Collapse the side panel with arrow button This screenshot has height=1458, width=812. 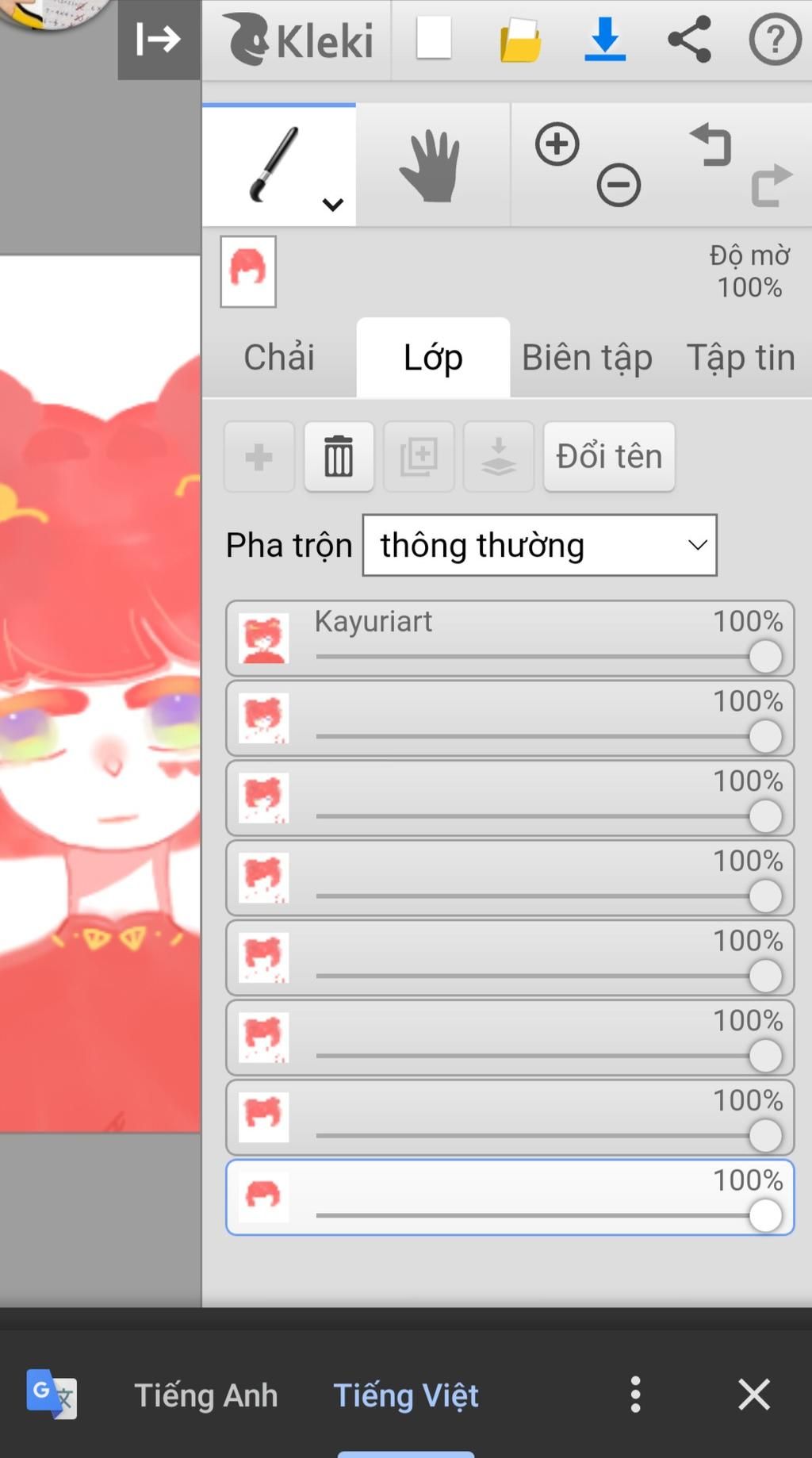tap(159, 39)
